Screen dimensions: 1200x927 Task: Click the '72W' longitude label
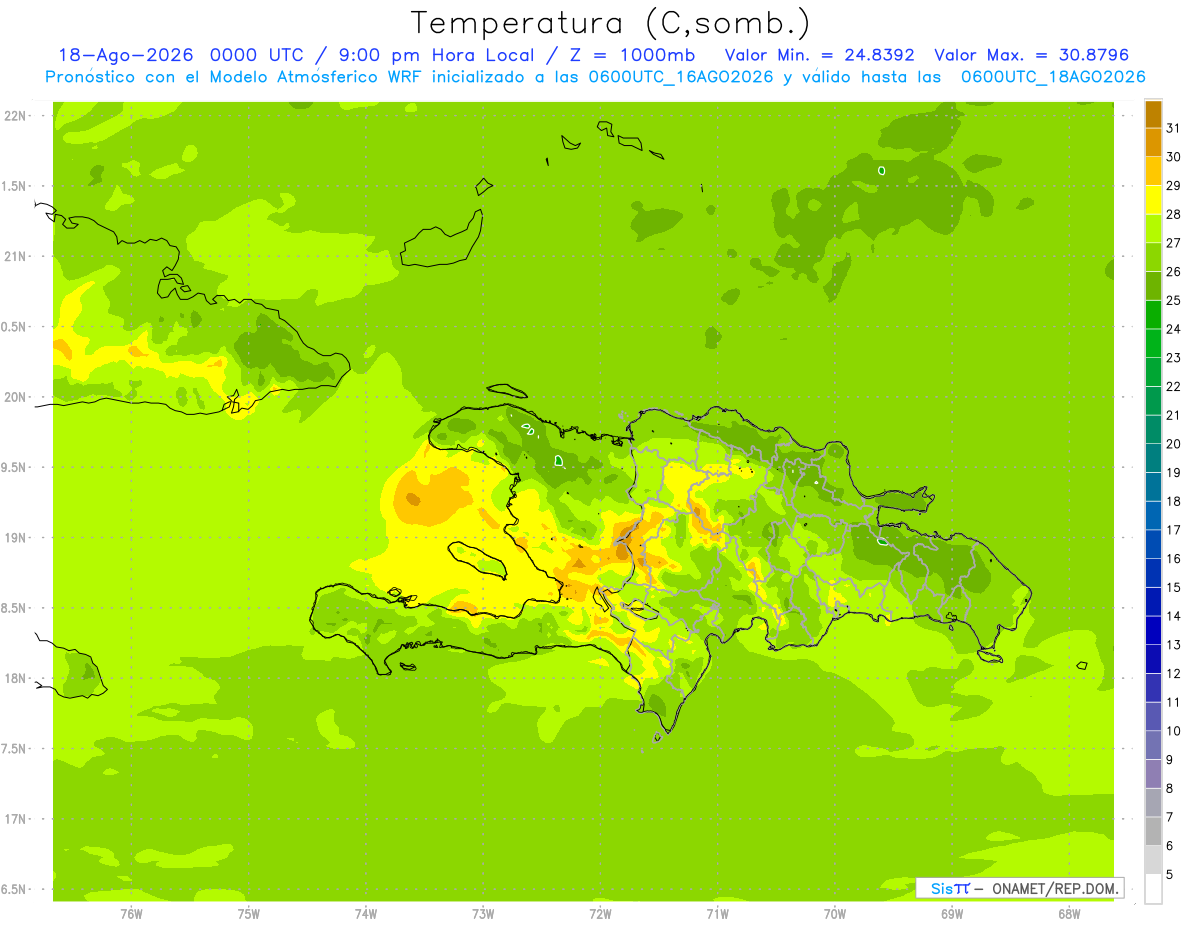tap(600, 914)
